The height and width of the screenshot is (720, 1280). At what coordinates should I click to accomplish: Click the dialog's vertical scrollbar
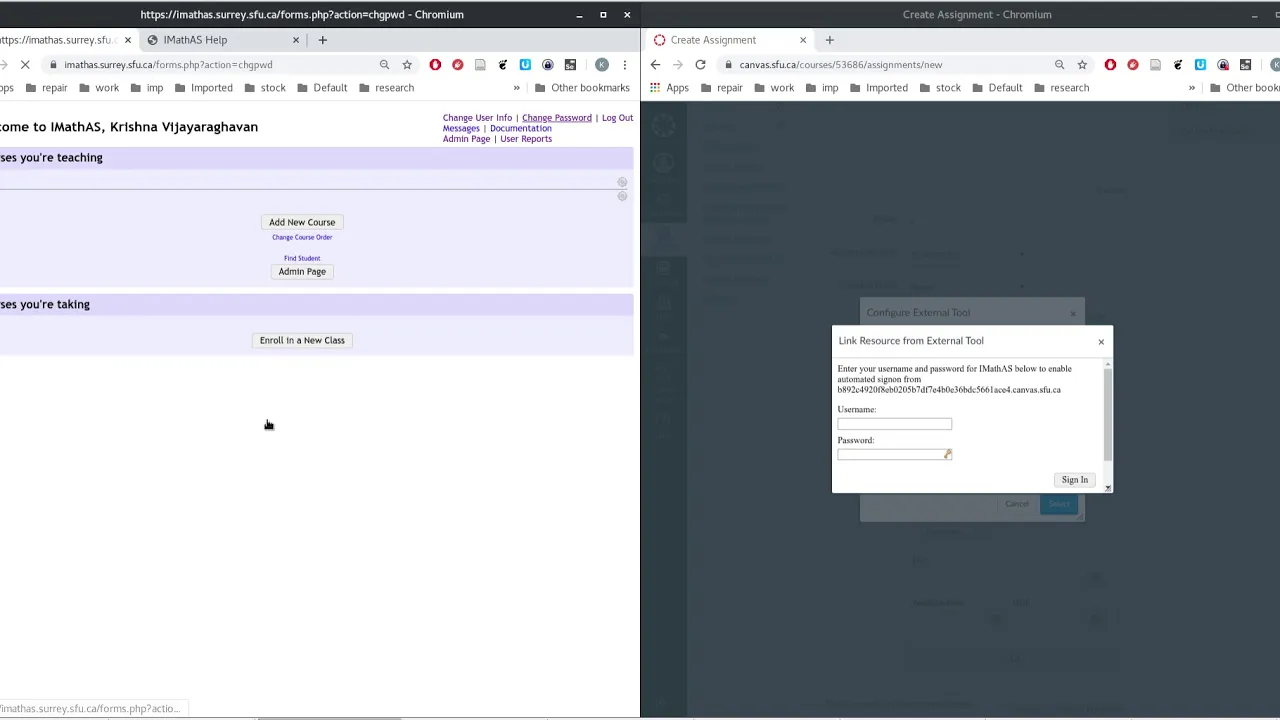[1108, 415]
